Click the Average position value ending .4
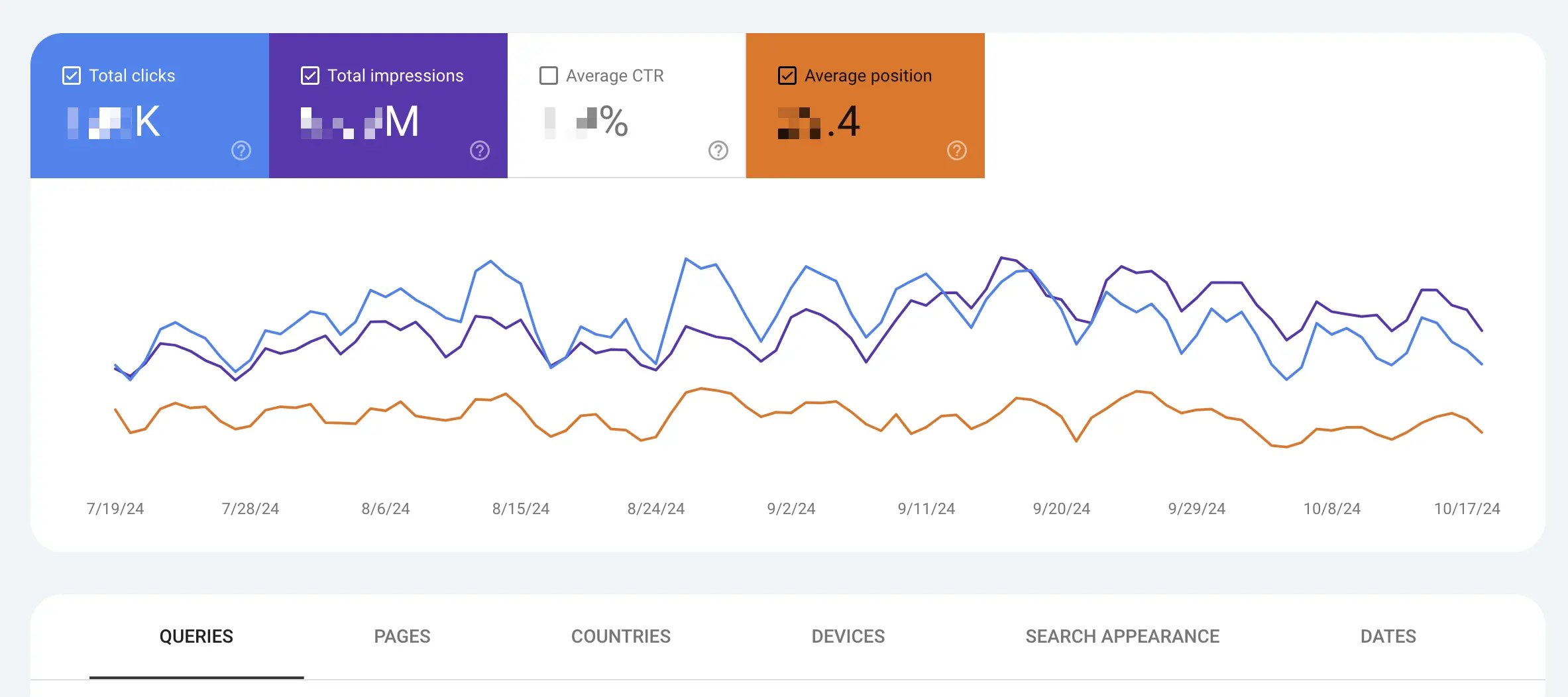 click(818, 122)
